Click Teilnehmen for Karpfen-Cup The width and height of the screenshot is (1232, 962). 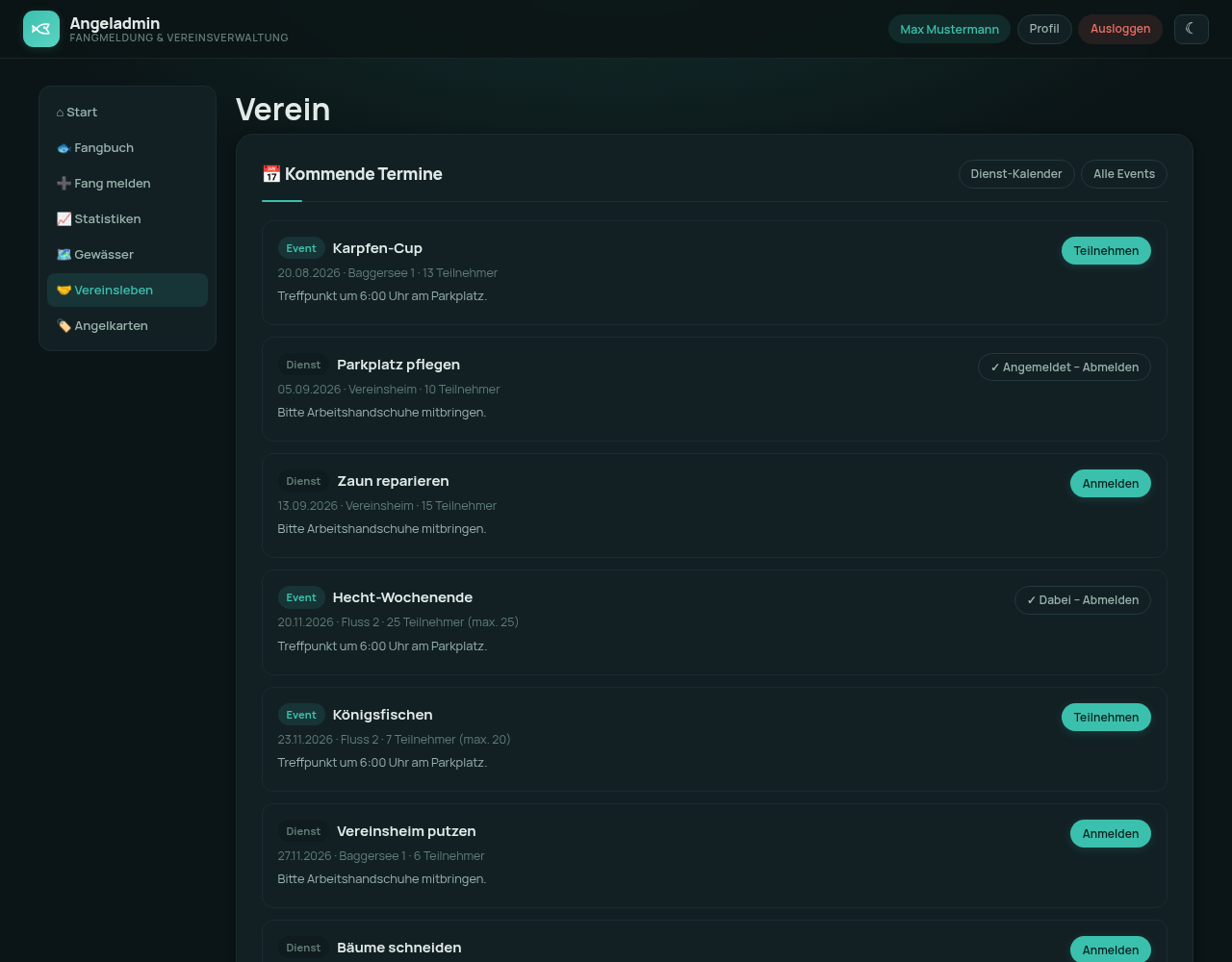1106,251
